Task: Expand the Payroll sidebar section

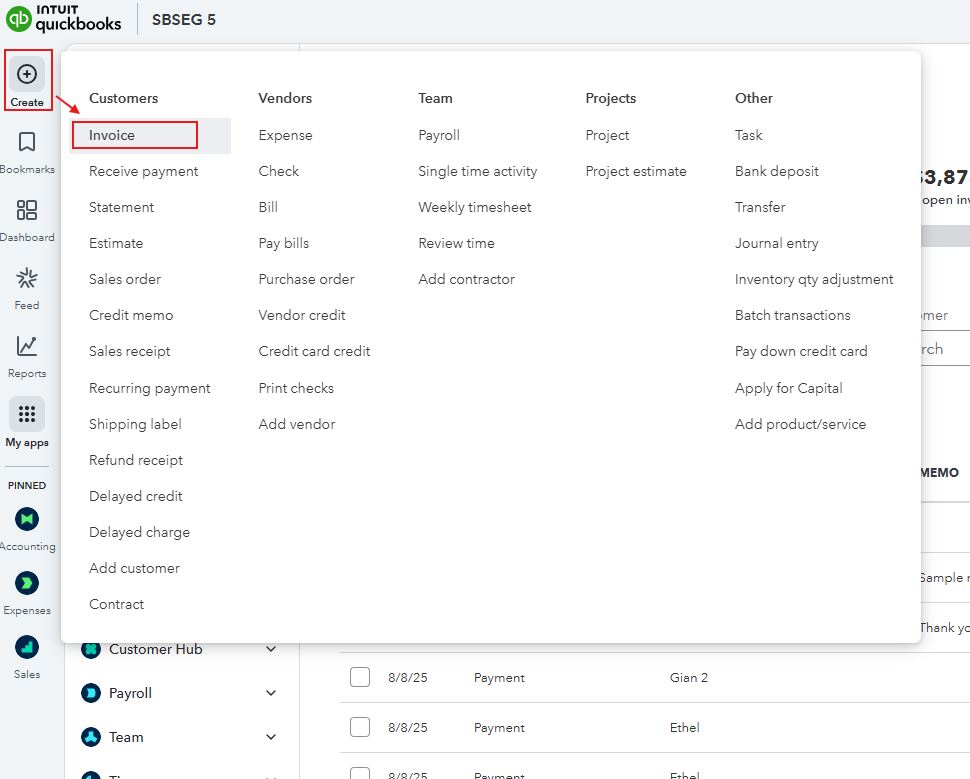Action: pos(271,693)
